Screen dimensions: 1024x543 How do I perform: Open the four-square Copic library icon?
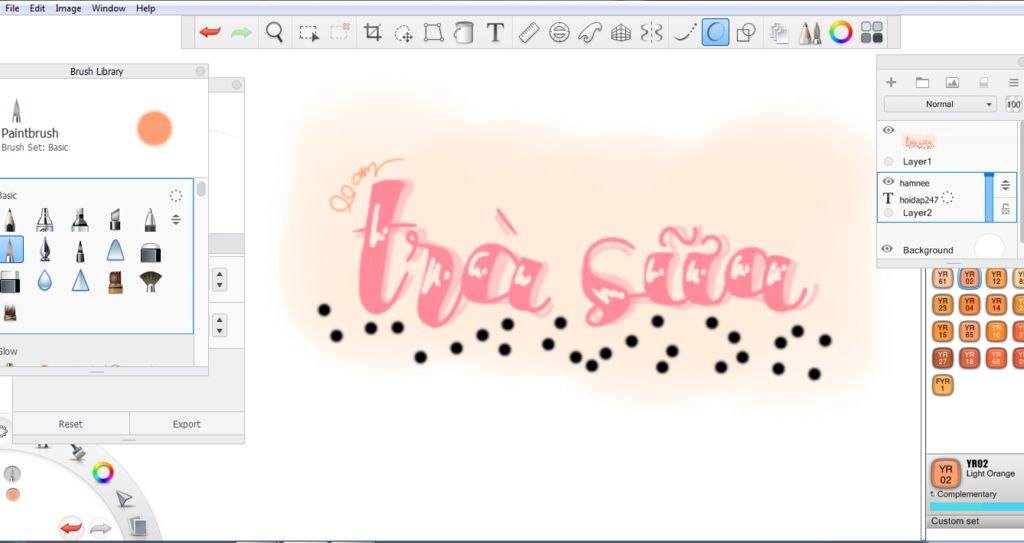tap(872, 32)
